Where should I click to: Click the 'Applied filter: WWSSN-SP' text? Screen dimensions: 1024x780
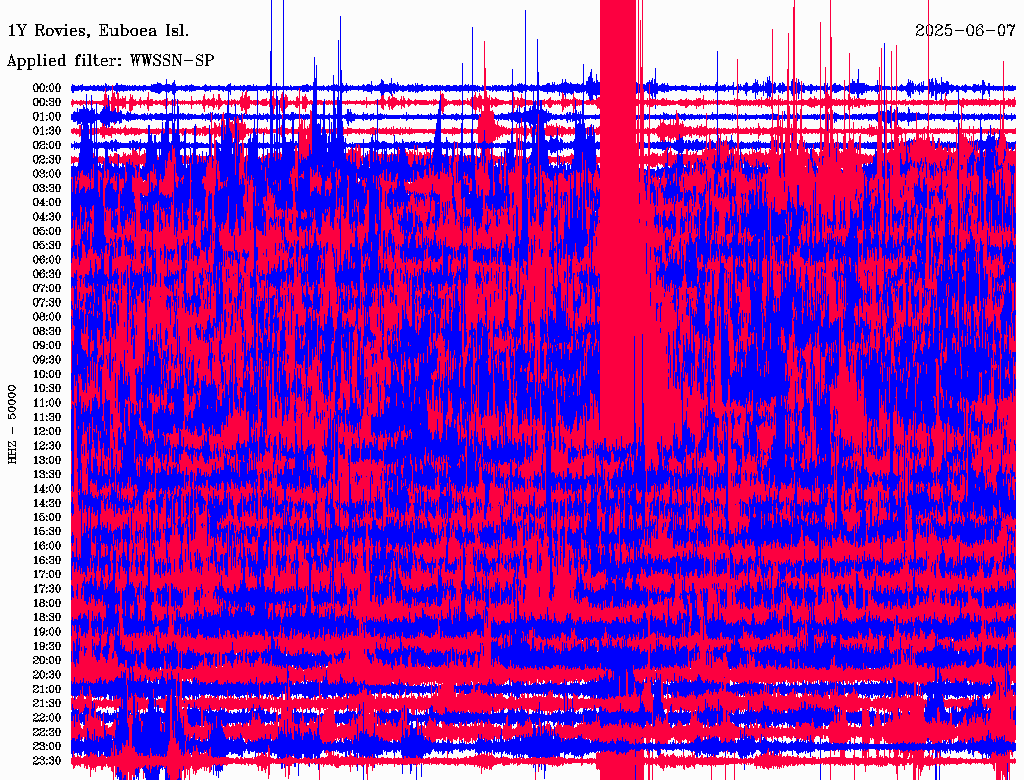[x=110, y=61]
